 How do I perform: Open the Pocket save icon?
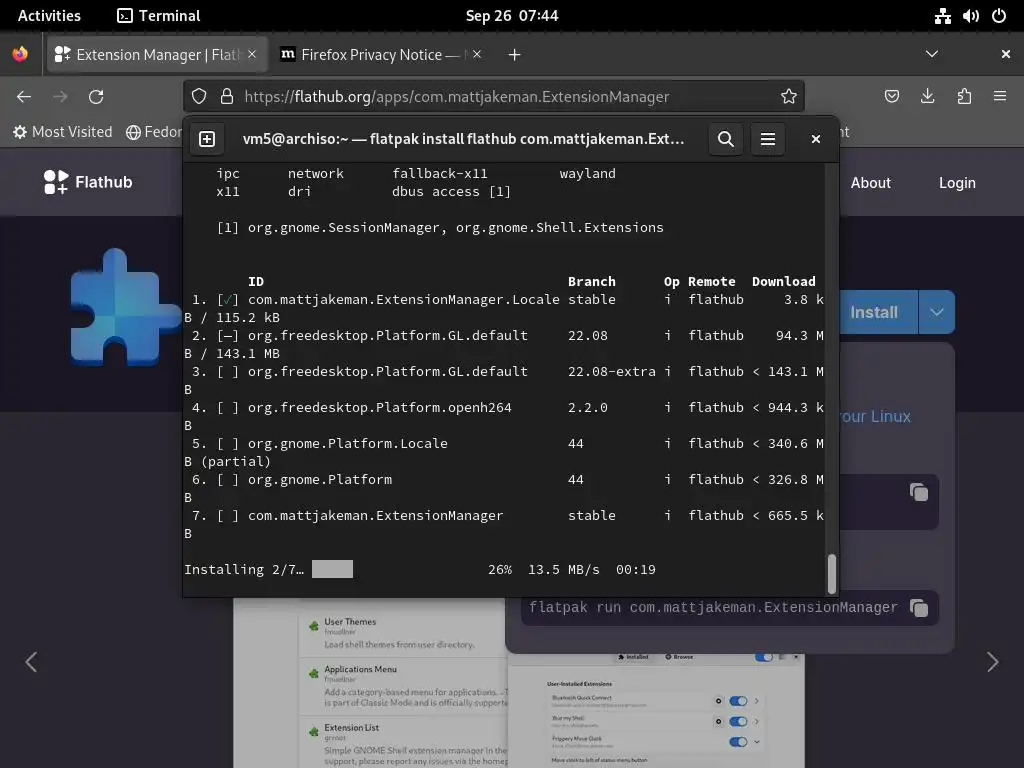pyautogui.click(x=891, y=97)
